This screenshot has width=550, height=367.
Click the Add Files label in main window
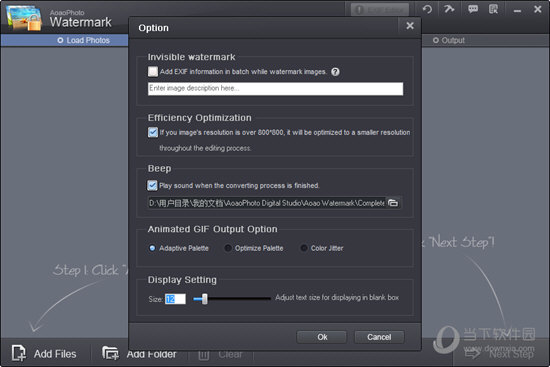click(55, 354)
